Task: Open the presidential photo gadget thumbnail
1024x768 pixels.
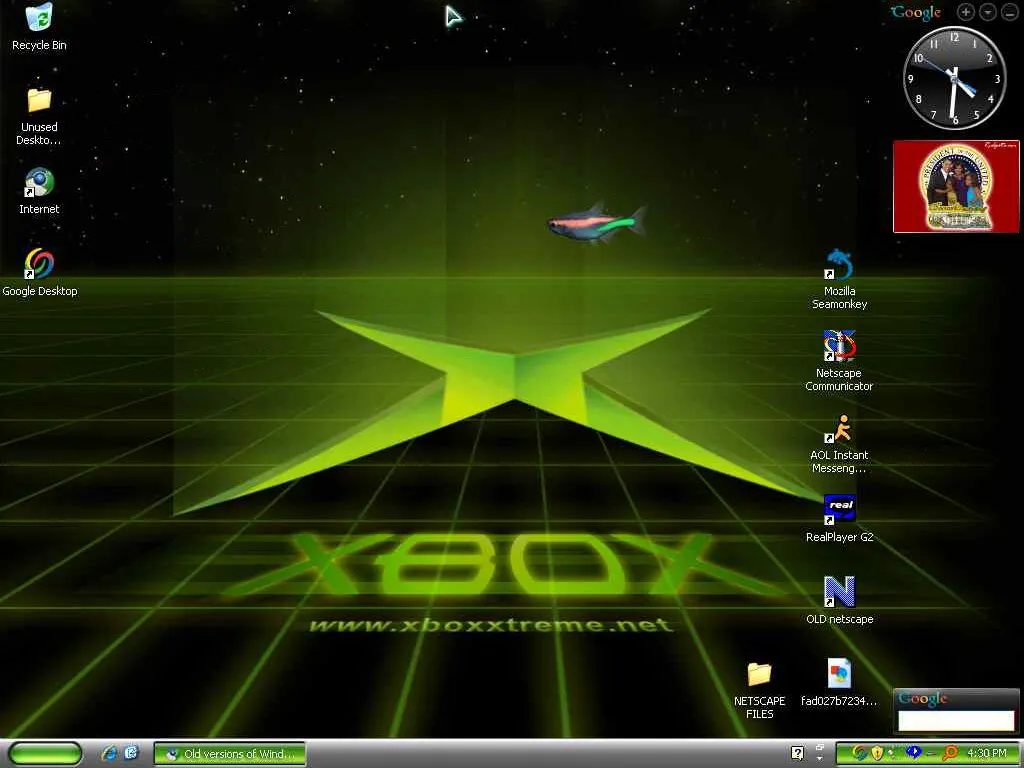Action: (956, 186)
